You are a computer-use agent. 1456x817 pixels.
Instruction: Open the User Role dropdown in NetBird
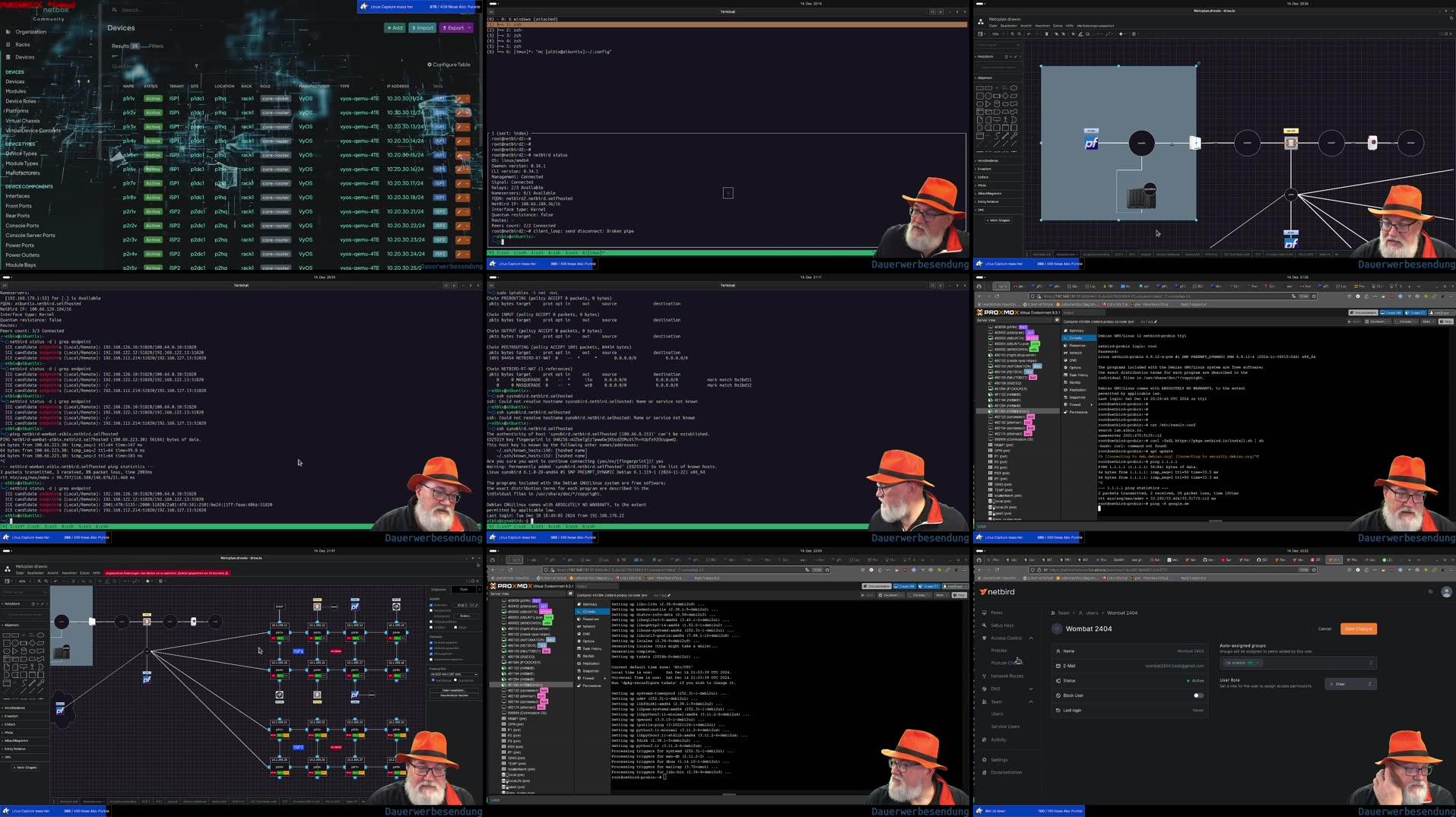coord(1350,684)
